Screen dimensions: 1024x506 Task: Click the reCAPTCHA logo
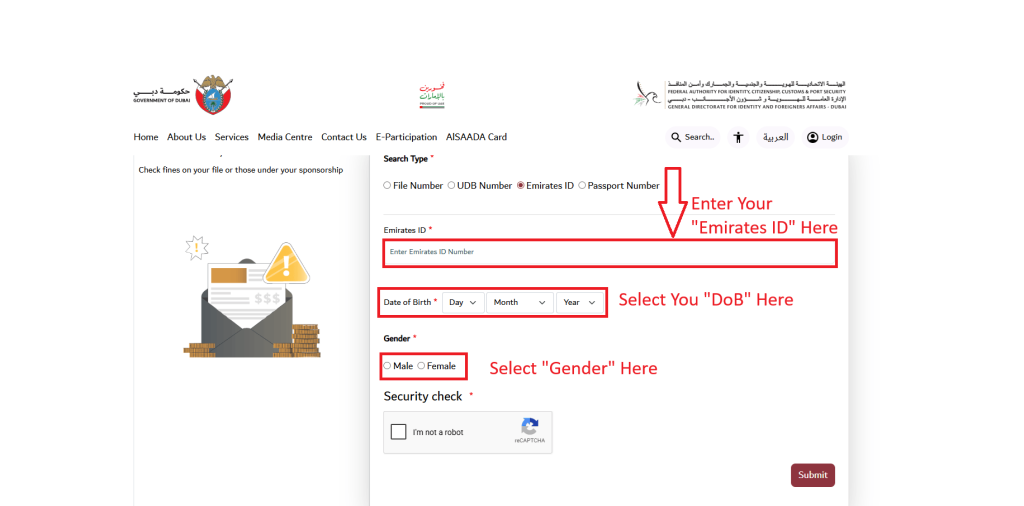[x=530, y=427]
